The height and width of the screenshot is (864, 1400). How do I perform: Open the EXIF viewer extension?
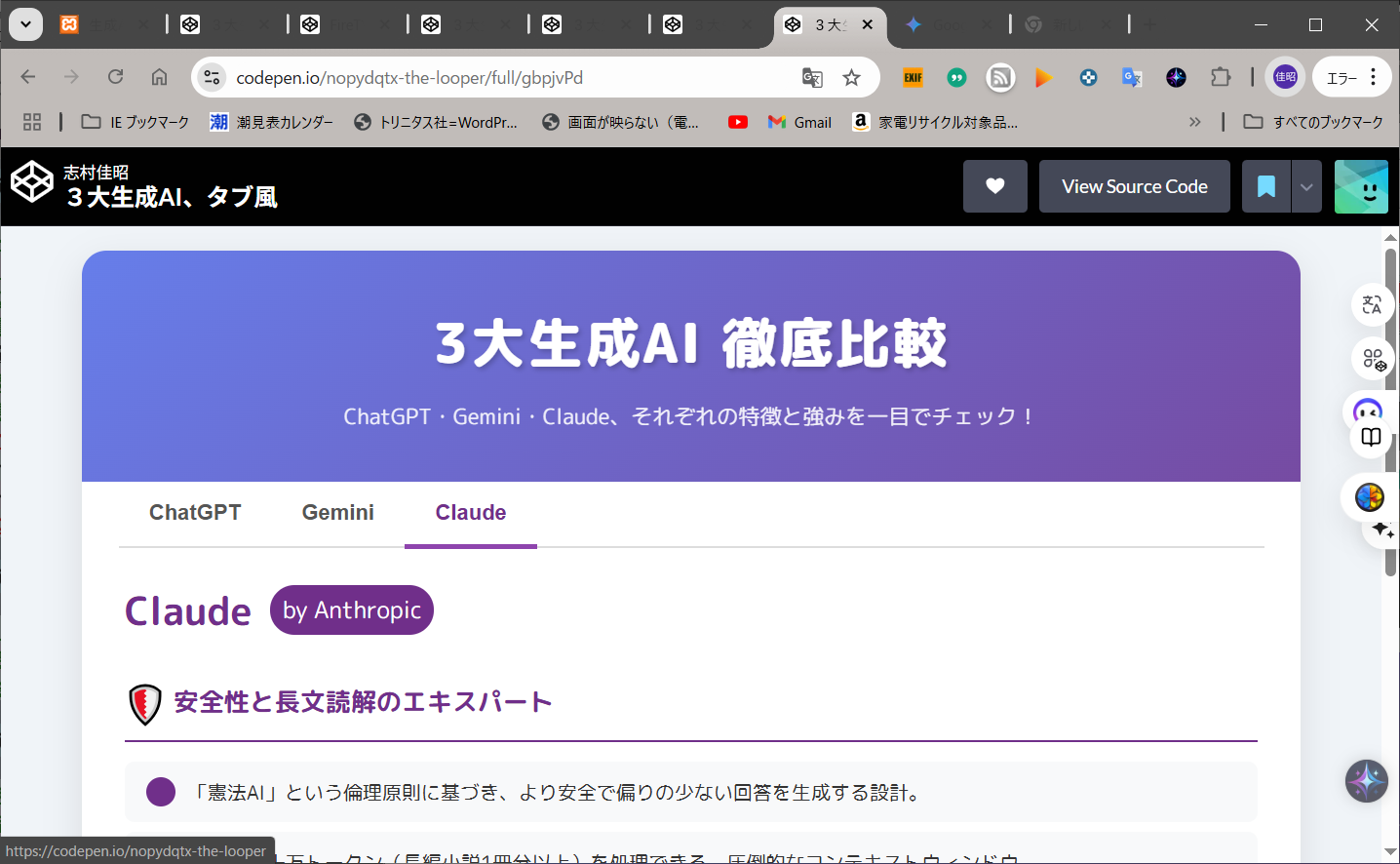(x=914, y=77)
